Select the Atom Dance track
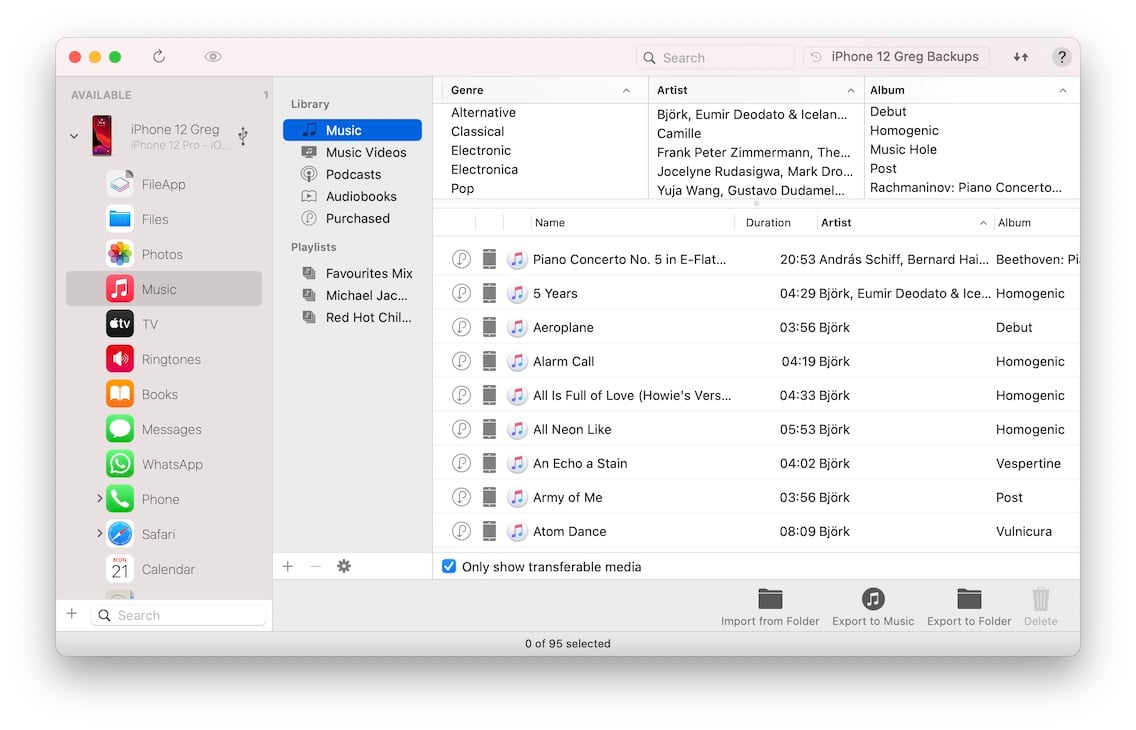Image resolution: width=1136 pixels, height=730 pixels. pyautogui.click(x=756, y=531)
